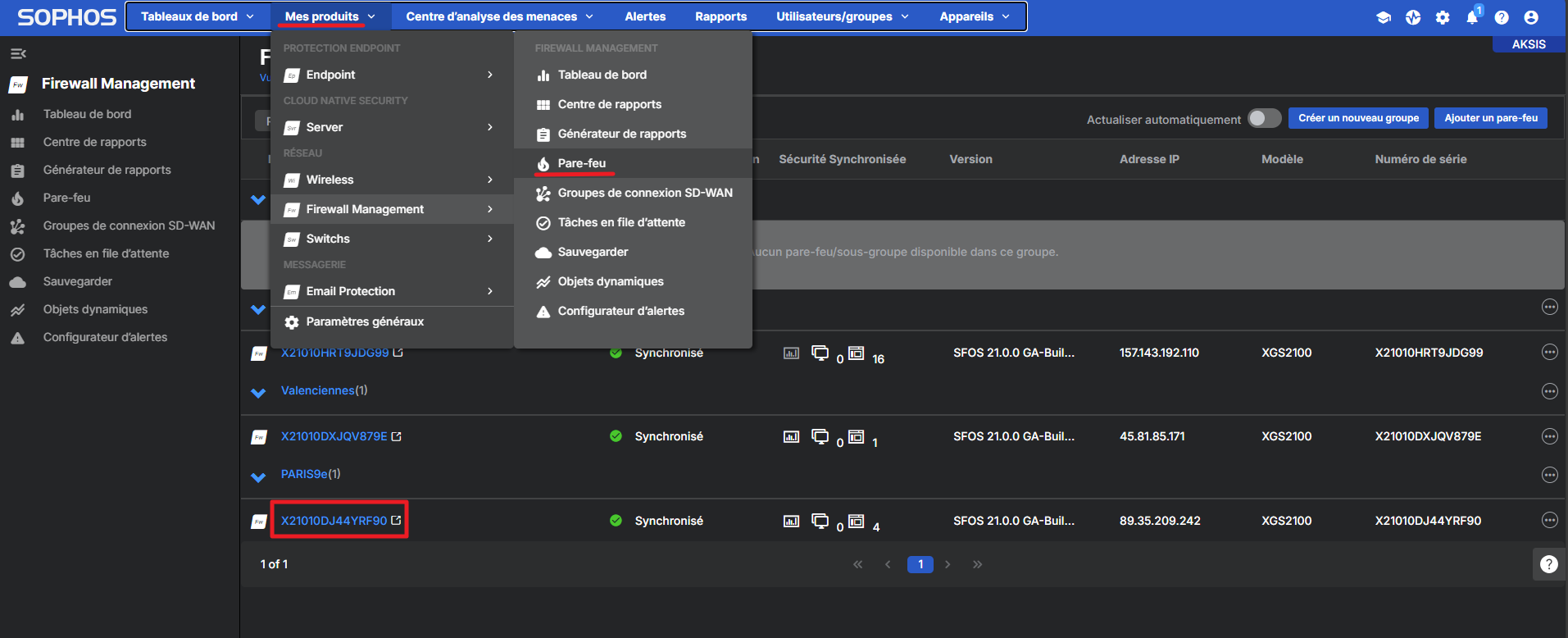The width and height of the screenshot is (1568, 638).
Task: Click the endpoints monitor icon in X21010DJ44YRF90 row
Action: coord(820,521)
